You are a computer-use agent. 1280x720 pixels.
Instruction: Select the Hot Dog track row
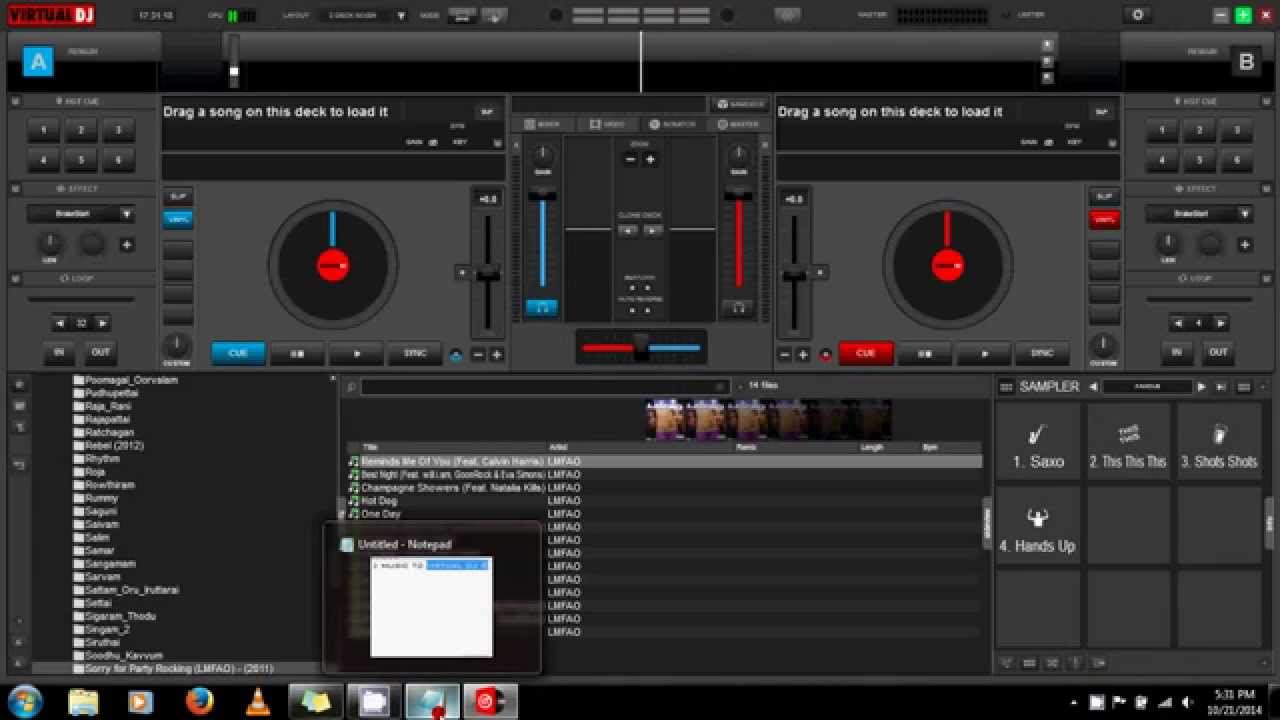point(665,500)
